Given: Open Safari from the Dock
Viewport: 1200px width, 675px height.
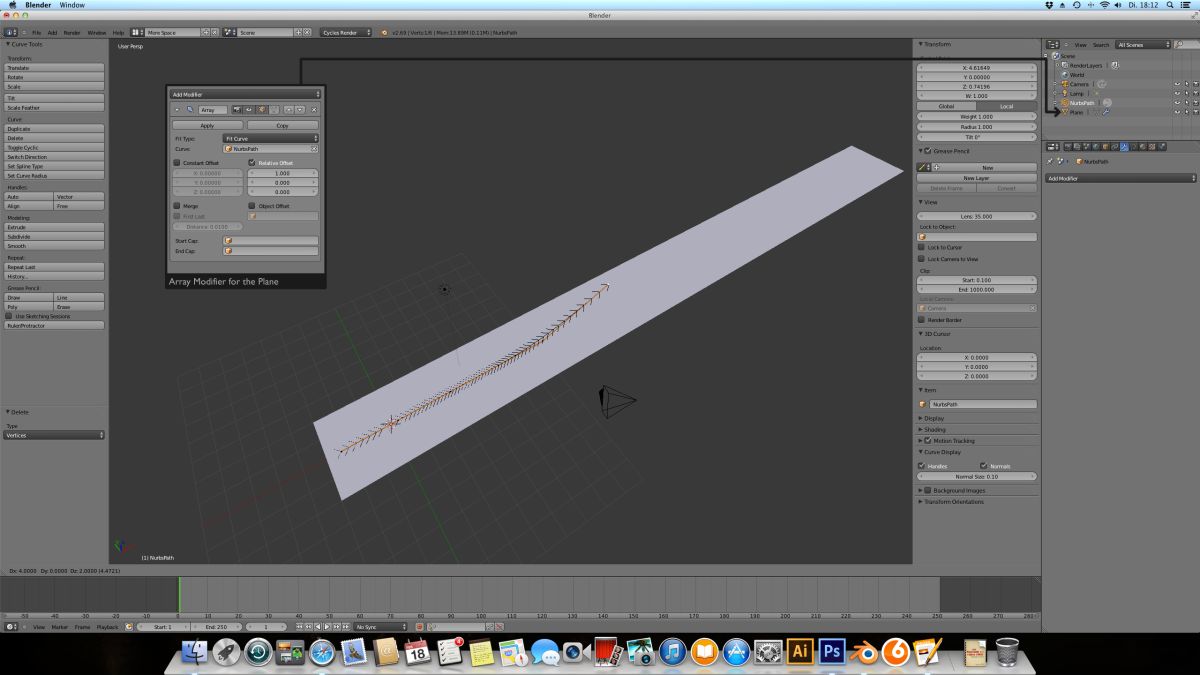Looking at the screenshot, I should pyautogui.click(x=322, y=652).
